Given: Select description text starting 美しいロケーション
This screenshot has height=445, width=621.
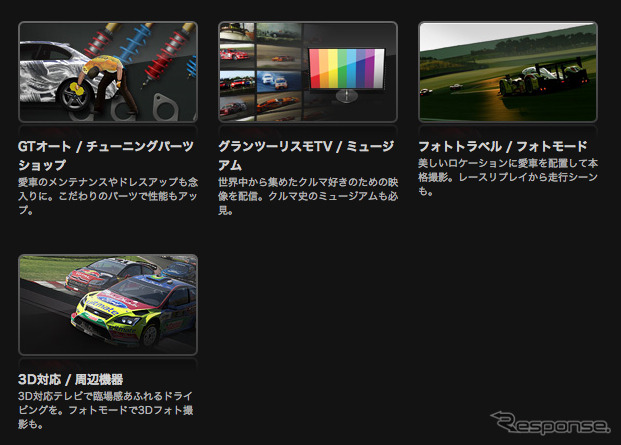Looking at the screenshot, I should click(x=508, y=177).
